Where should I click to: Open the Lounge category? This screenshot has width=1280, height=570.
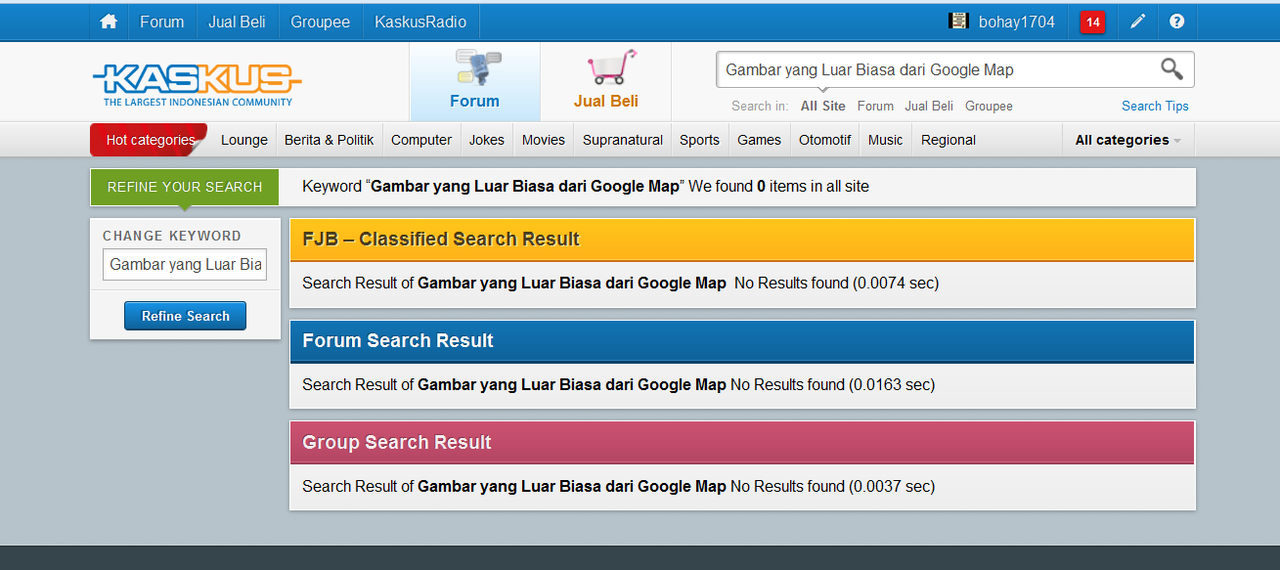(x=244, y=140)
